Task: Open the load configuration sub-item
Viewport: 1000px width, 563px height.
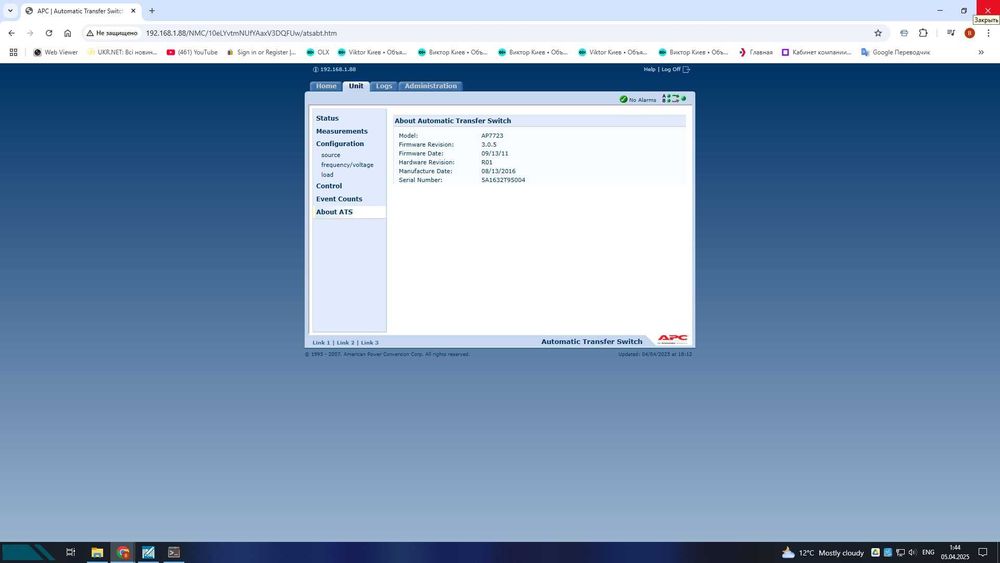Action: (x=327, y=175)
